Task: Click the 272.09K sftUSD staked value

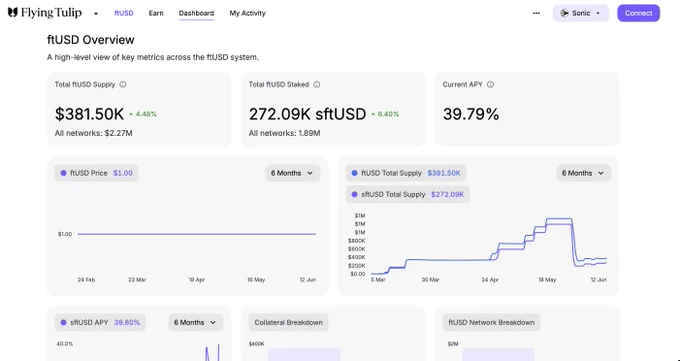Action: (307, 114)
